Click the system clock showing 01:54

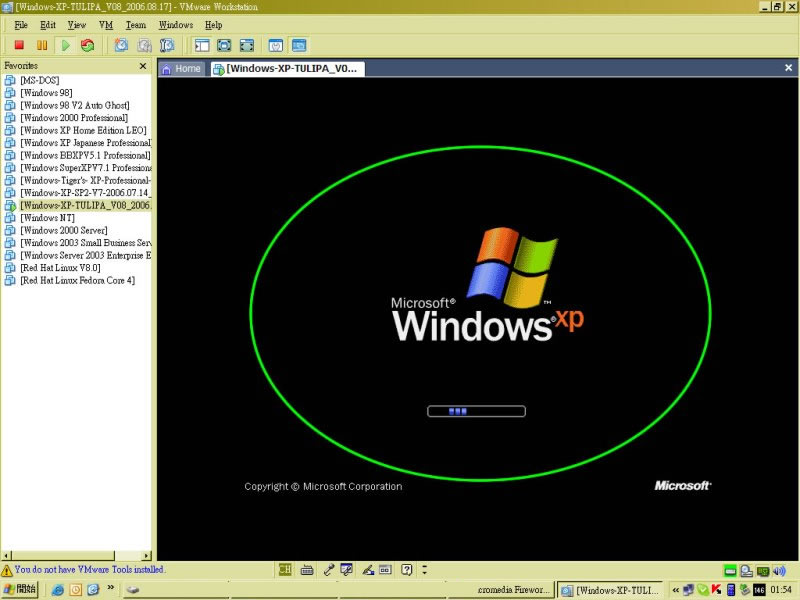(x=781, y=590)
